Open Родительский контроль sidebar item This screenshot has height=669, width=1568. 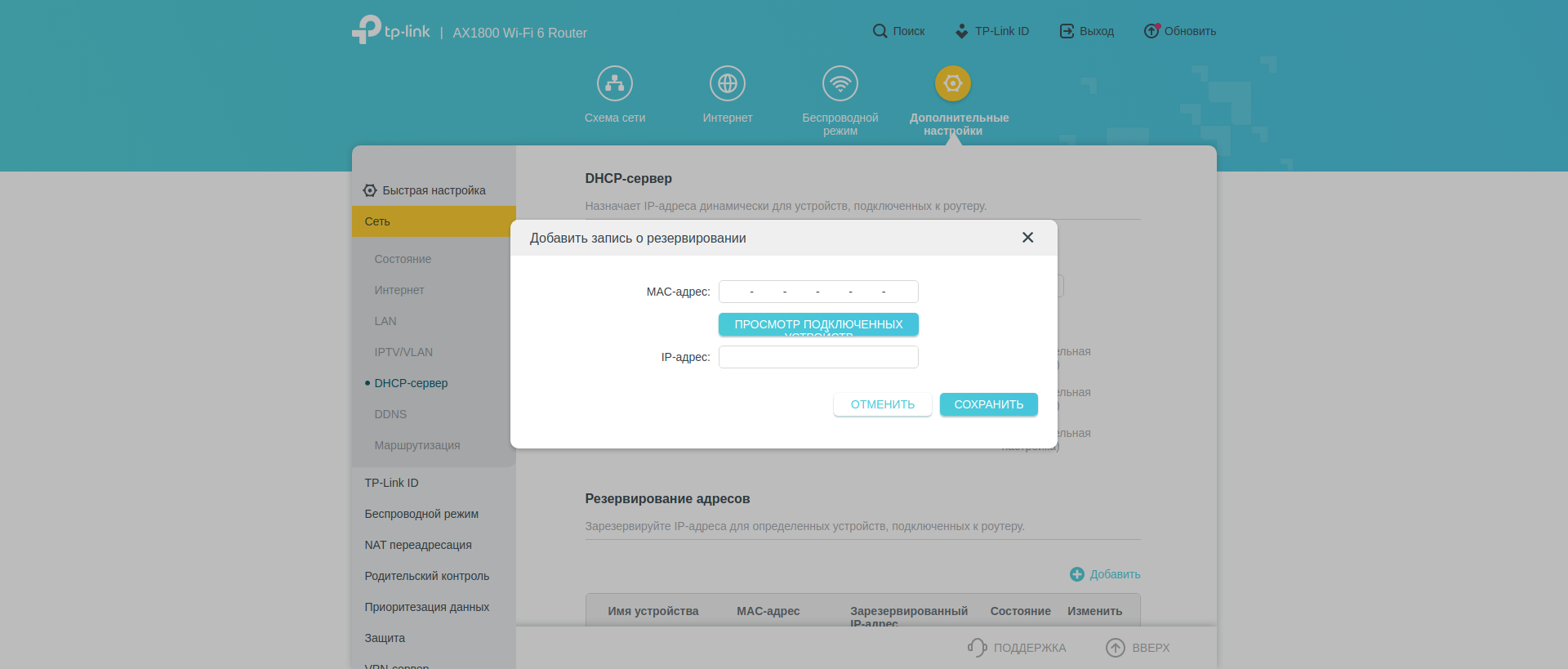(426, 576)
